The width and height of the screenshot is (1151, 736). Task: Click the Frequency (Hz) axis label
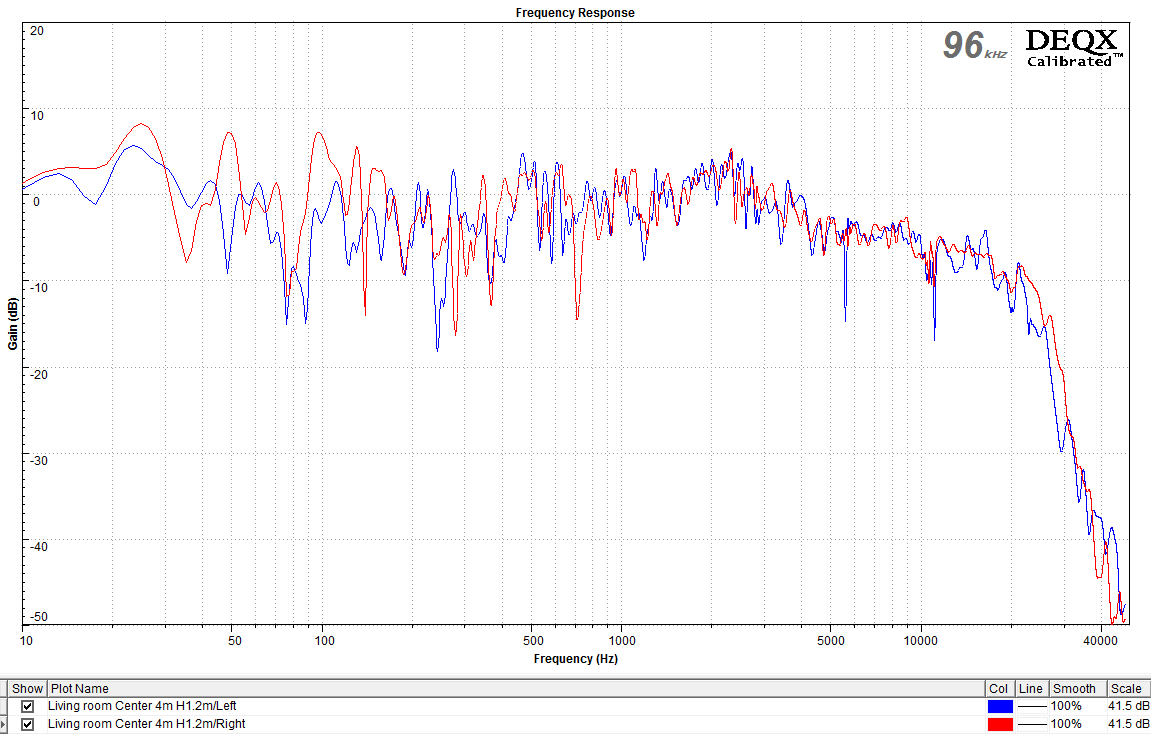[576, 659]
